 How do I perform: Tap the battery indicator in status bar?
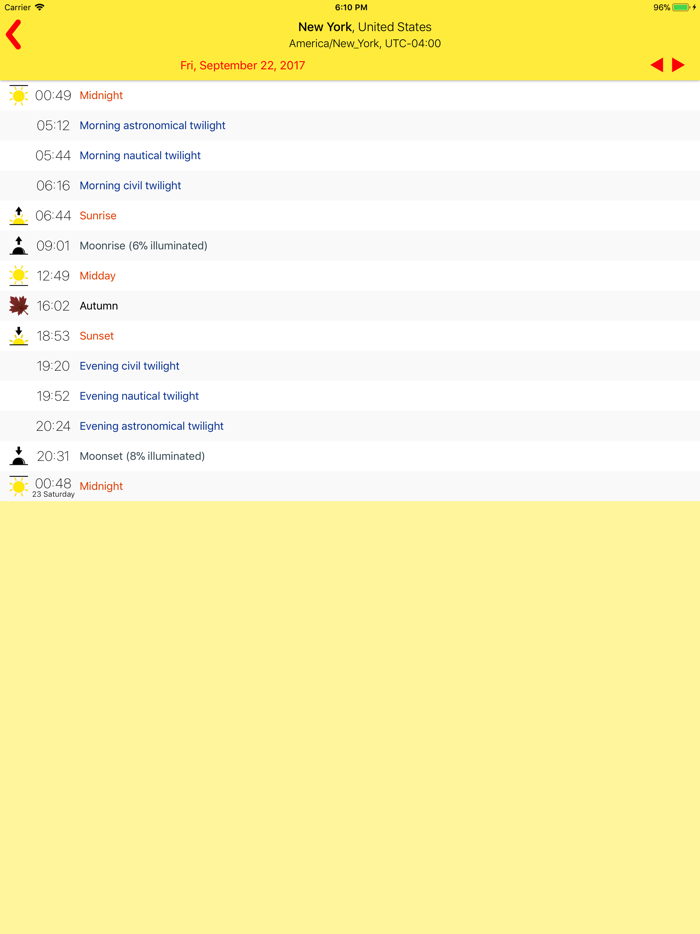coord(681,8)
